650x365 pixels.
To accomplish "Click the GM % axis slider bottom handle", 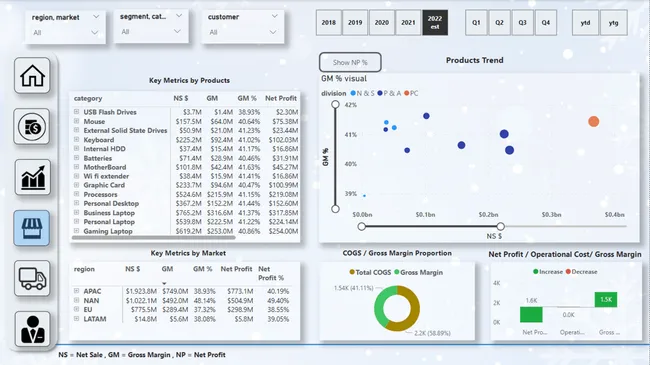I will point(335,209).
